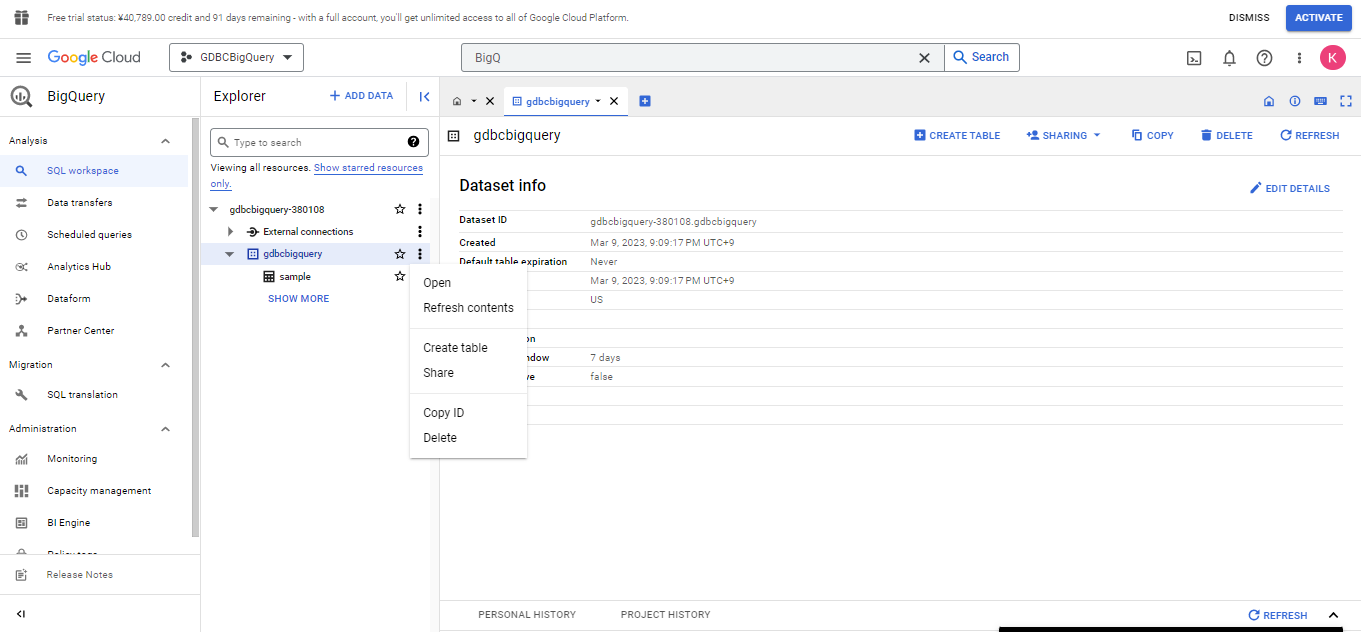Click the Edit Details button
The width and height of the screenshot is (1361, 632).
[1289, 188]
